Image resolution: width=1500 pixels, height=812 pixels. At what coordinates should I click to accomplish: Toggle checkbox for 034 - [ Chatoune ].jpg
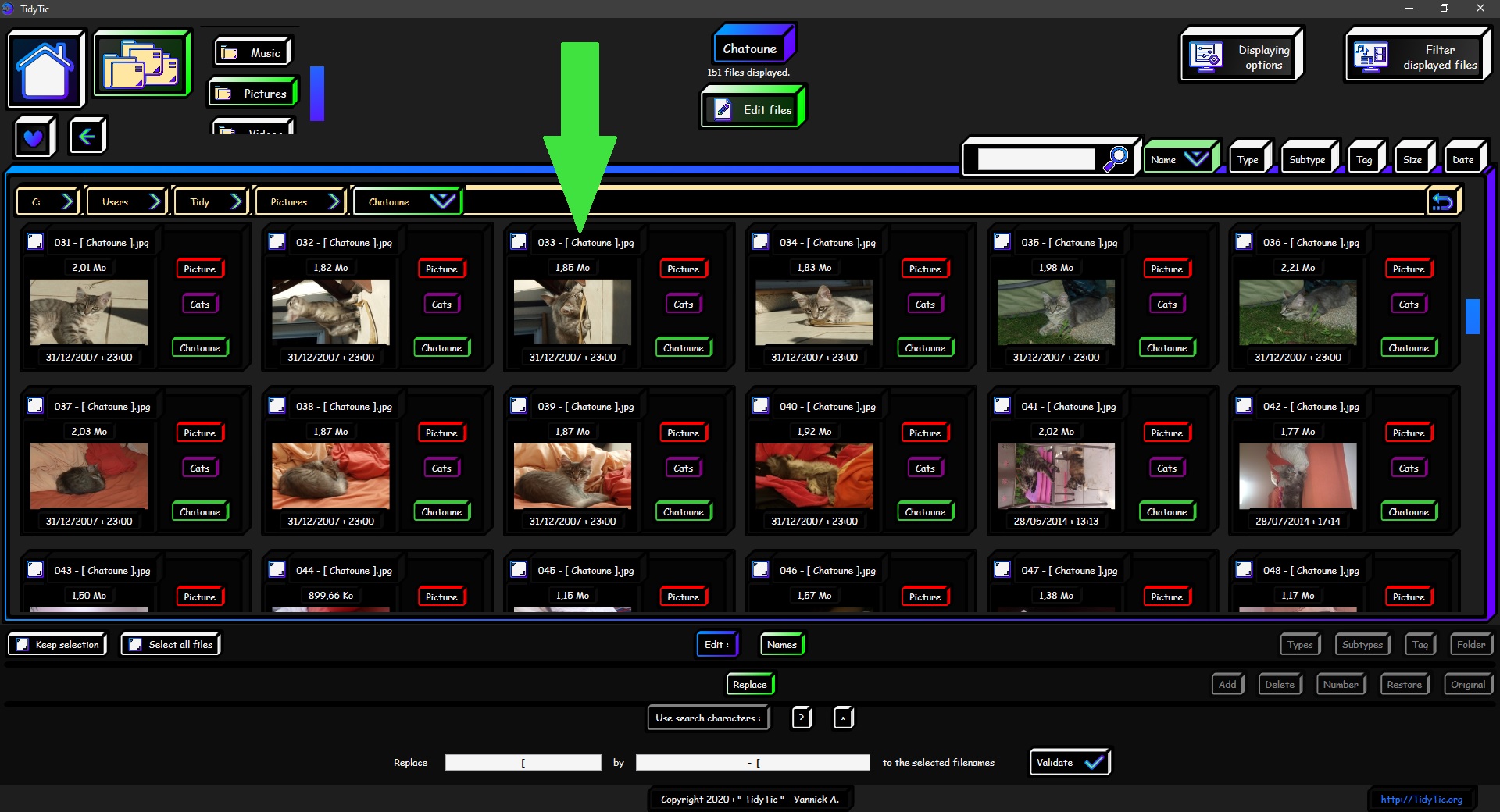point(760,241)
